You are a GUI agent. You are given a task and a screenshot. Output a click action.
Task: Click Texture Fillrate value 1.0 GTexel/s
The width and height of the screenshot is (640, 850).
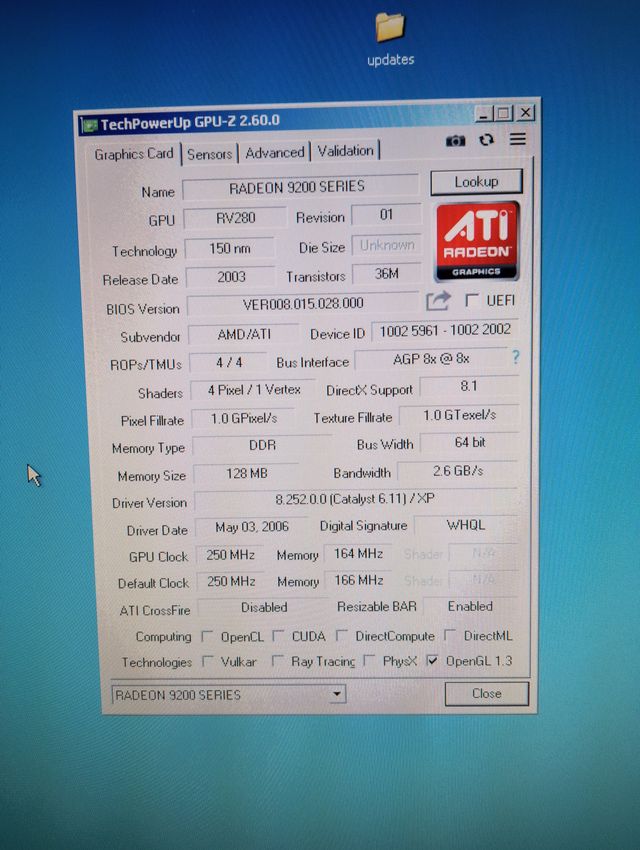pyautogui.click(x=459, y=415)
